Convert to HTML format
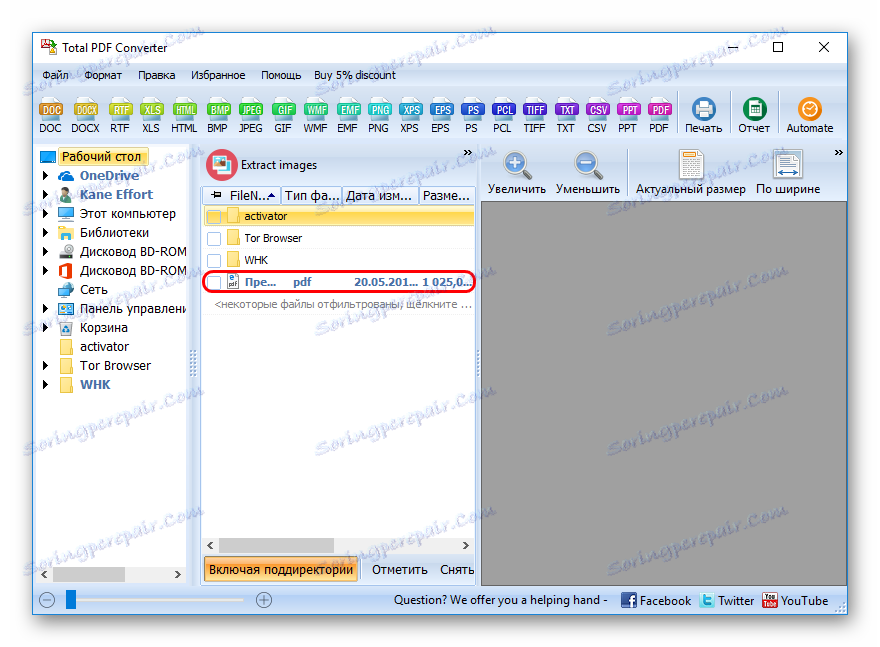The width and height of the screenshot is (880, 647). click(x=184, y=116)
